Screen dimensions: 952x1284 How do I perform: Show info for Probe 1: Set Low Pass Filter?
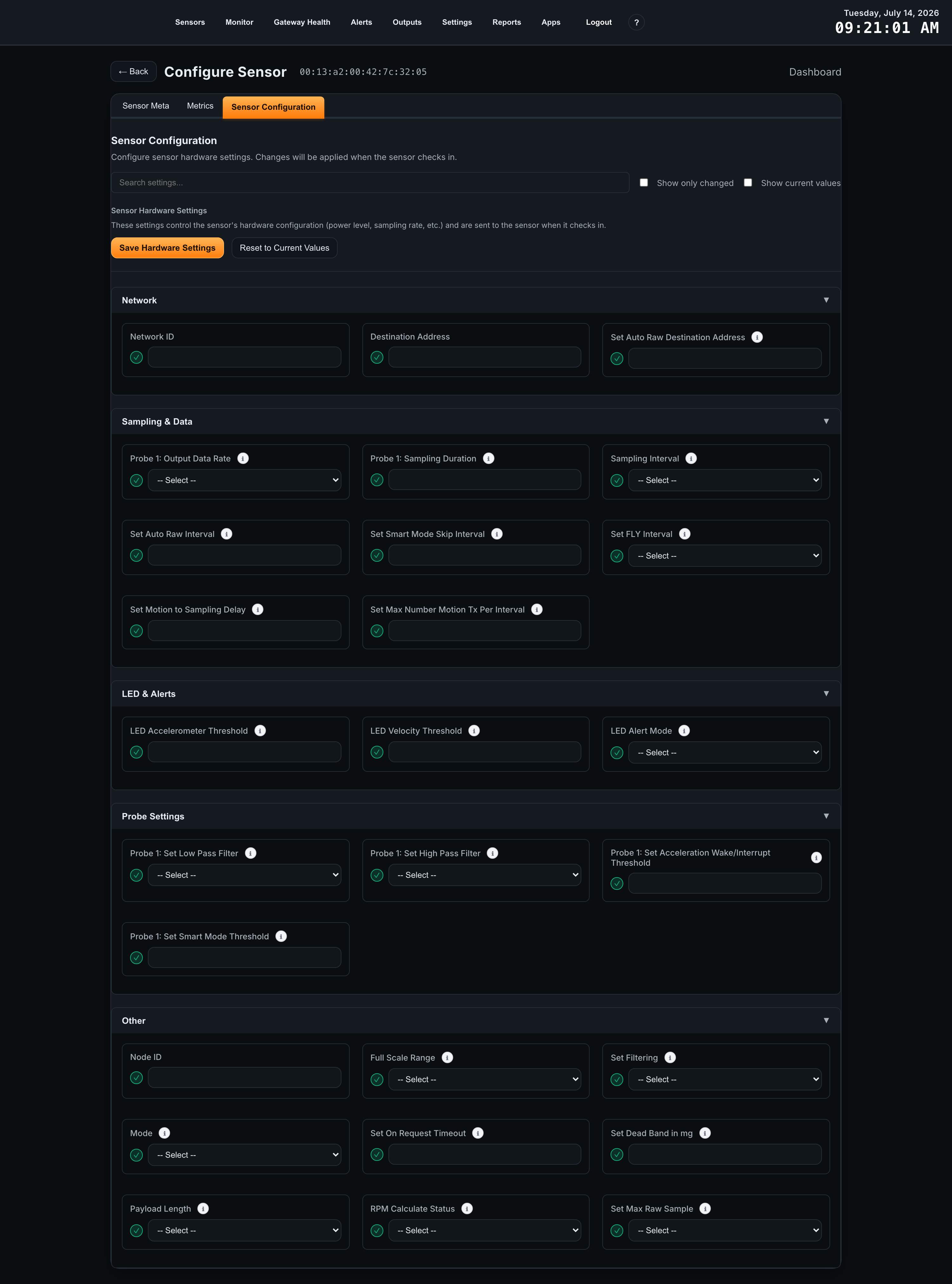[251, 853]
